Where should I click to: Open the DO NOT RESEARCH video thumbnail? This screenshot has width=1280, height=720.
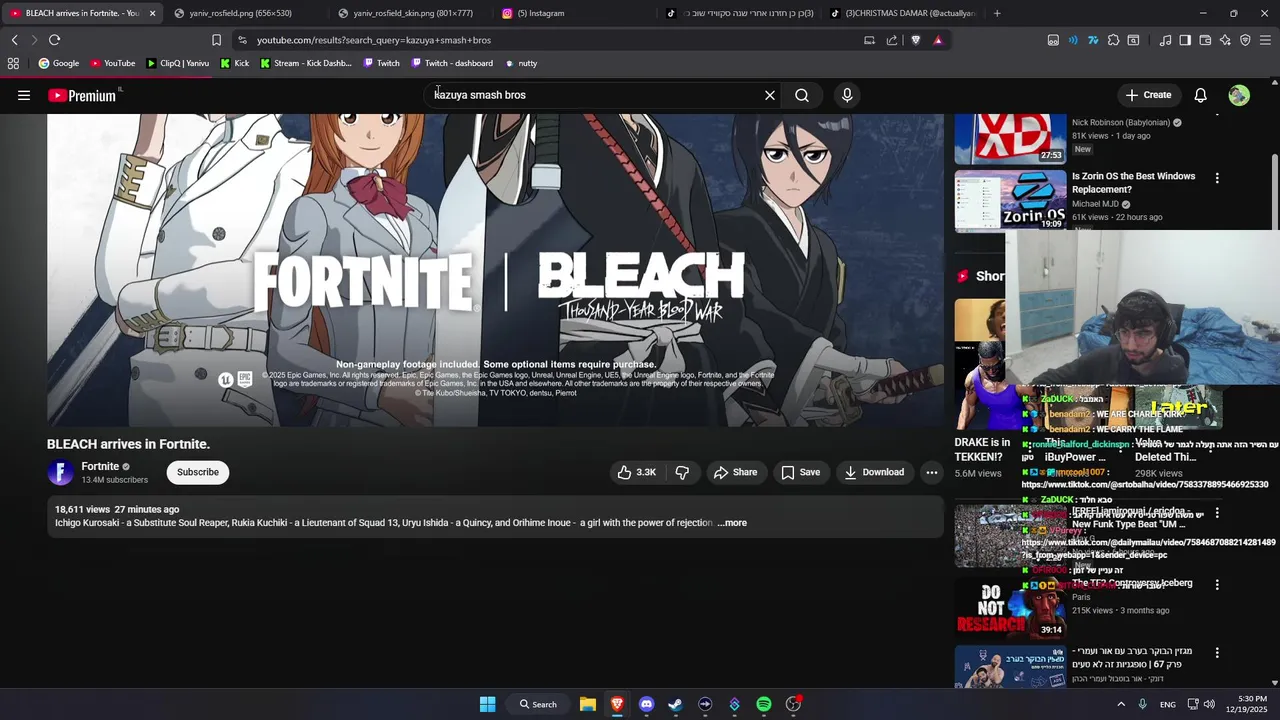coord(1010,608)
